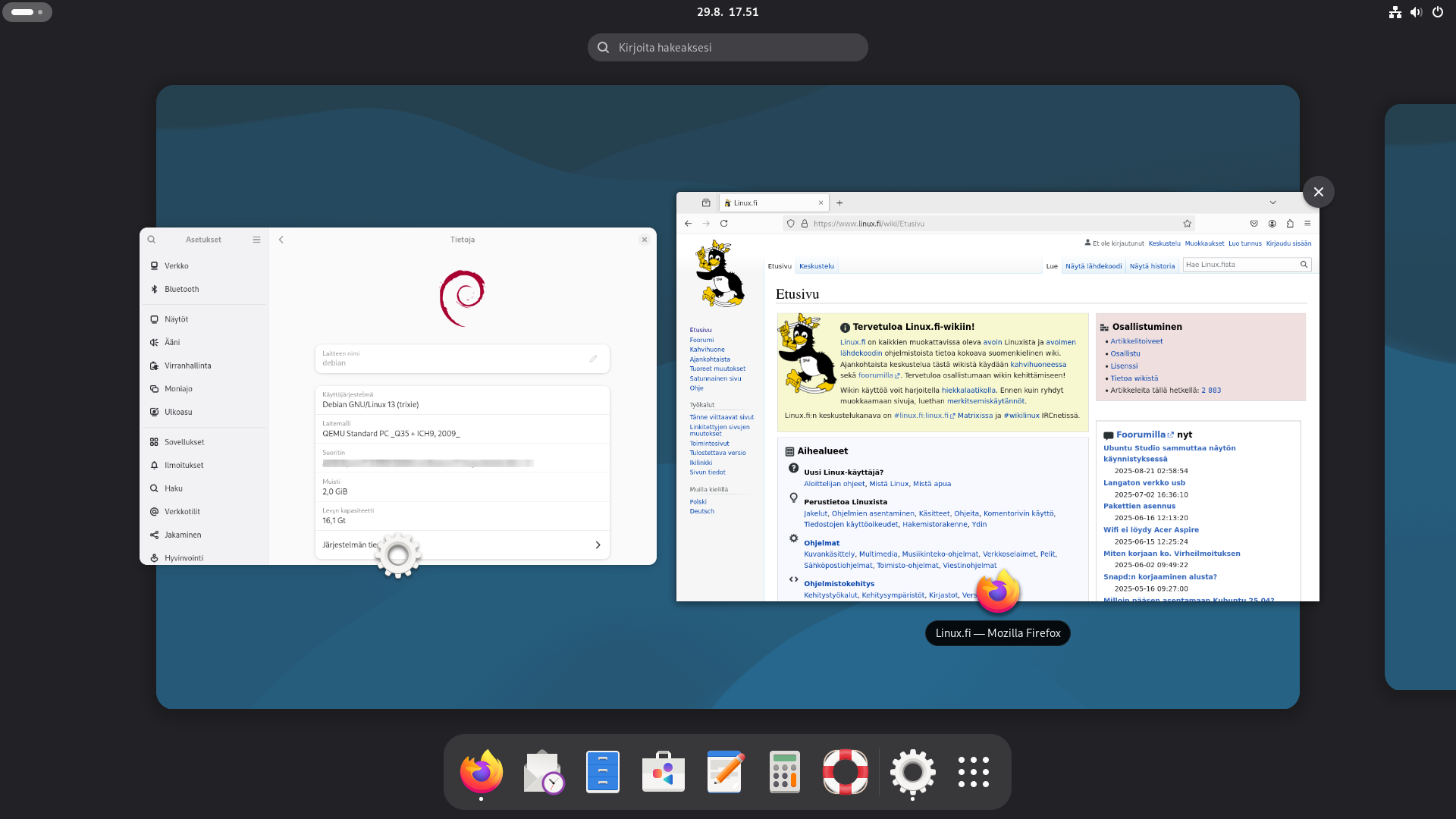Open Firefox from the dock
Image resolution: width=1456 pixels, height=819 pixels.
click(481, 772)
